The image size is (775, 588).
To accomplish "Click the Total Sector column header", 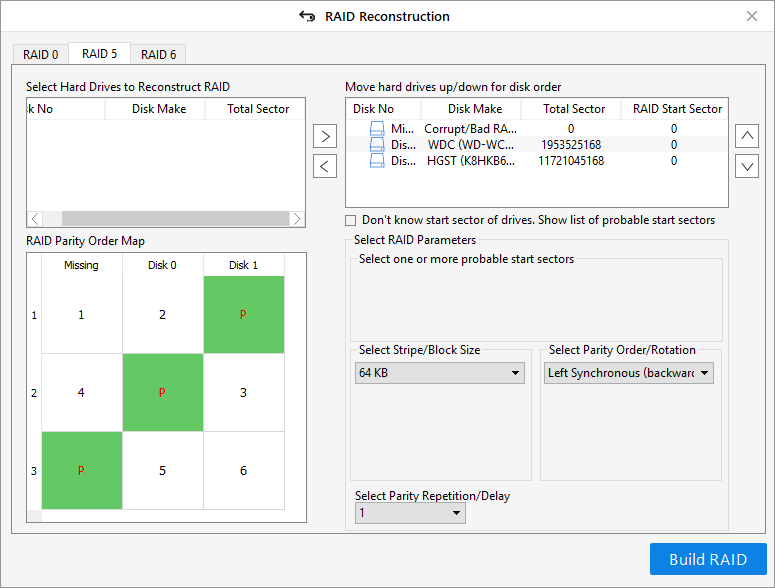I will [x=574, y=109].
